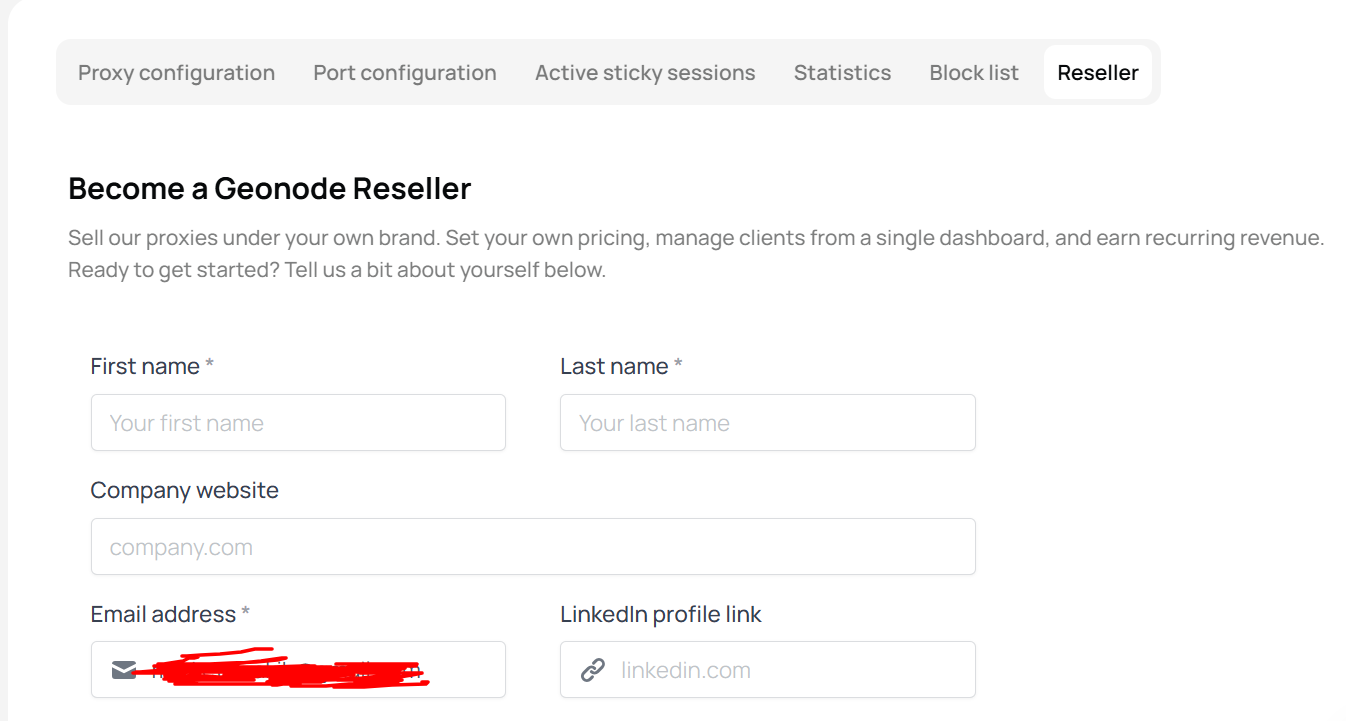Select the Reseller tab

pyautogui.click(x=1098, y=73)
